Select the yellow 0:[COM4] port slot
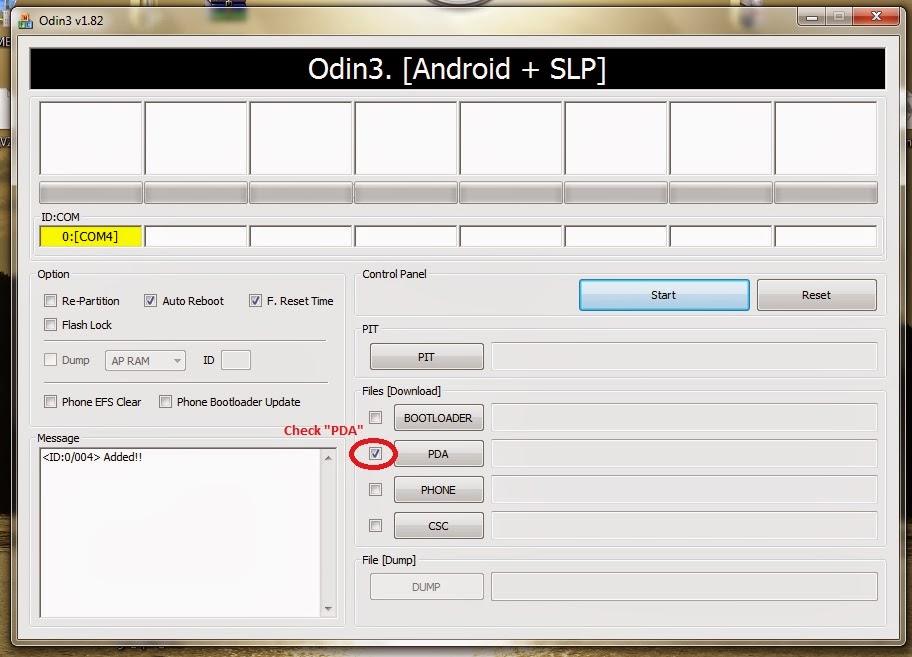Viewport: 912px width, 657px height. click(x=91, y=237)
